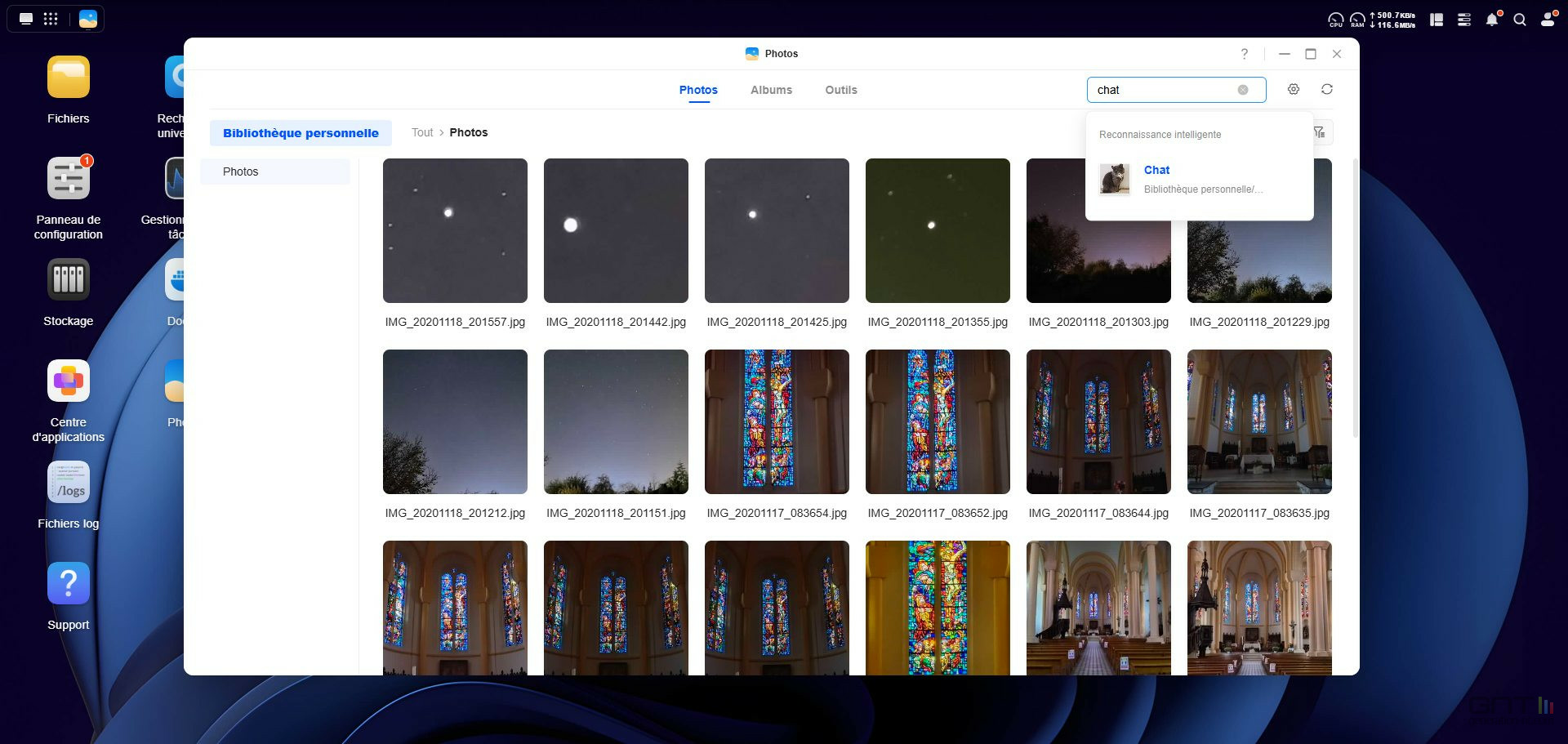Launch the Stockage app icon

click(x=69, y=280)
